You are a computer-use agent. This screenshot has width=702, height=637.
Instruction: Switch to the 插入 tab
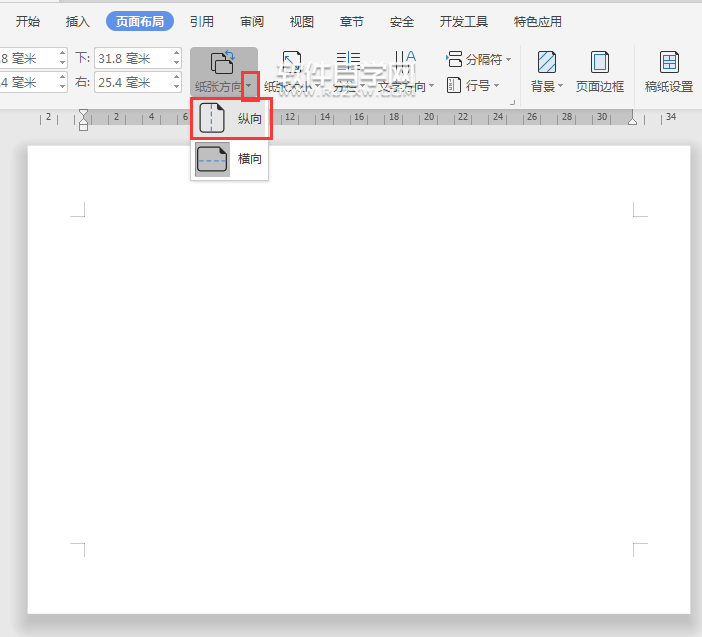(77, 21)
